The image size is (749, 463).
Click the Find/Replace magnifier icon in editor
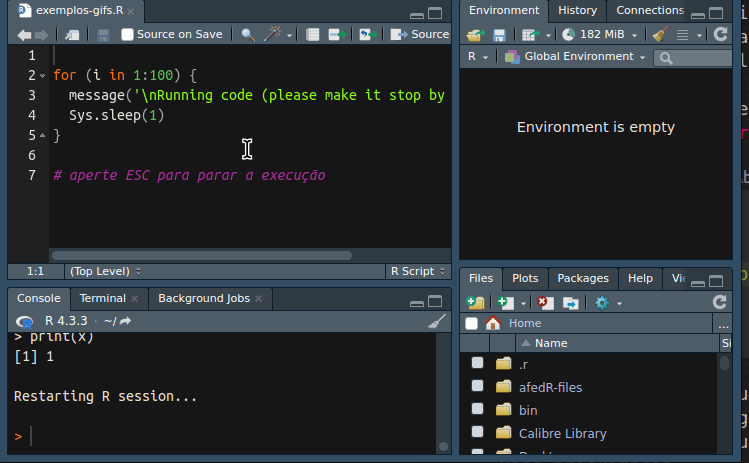[248, 34]
